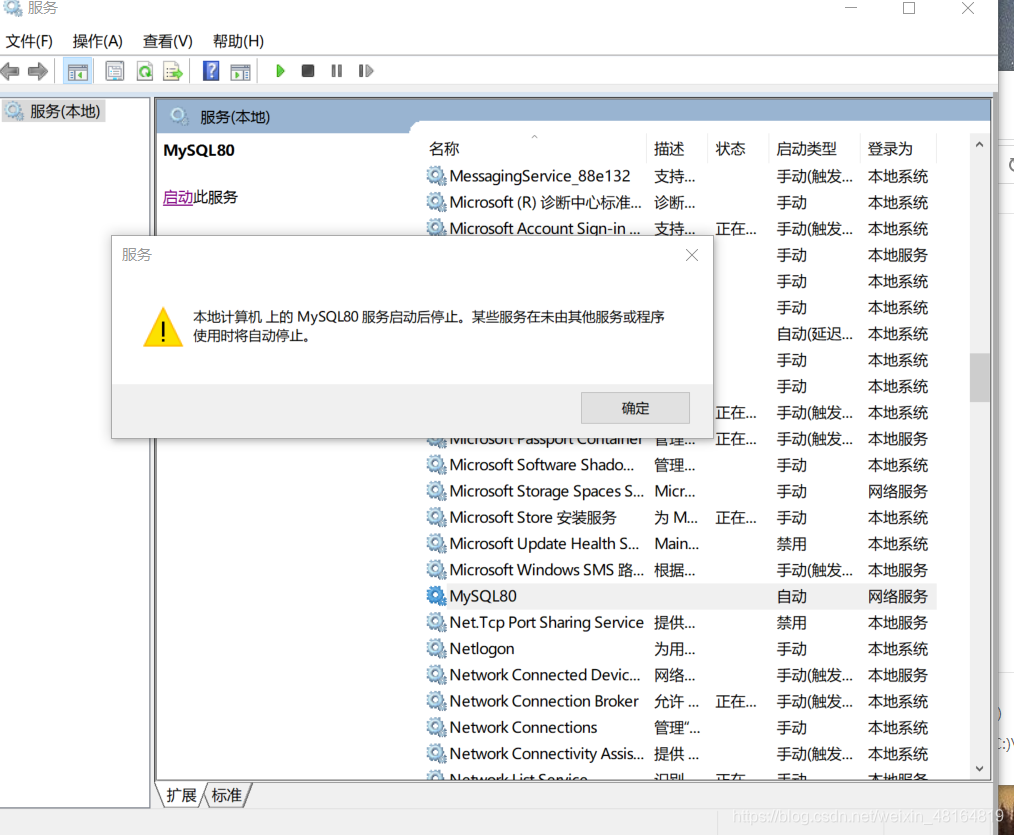Image resolution: width=1014 pixels, height=835 pixels.
Task: Select Microsoft Store 安装服务 row
Action: (680, 517)
